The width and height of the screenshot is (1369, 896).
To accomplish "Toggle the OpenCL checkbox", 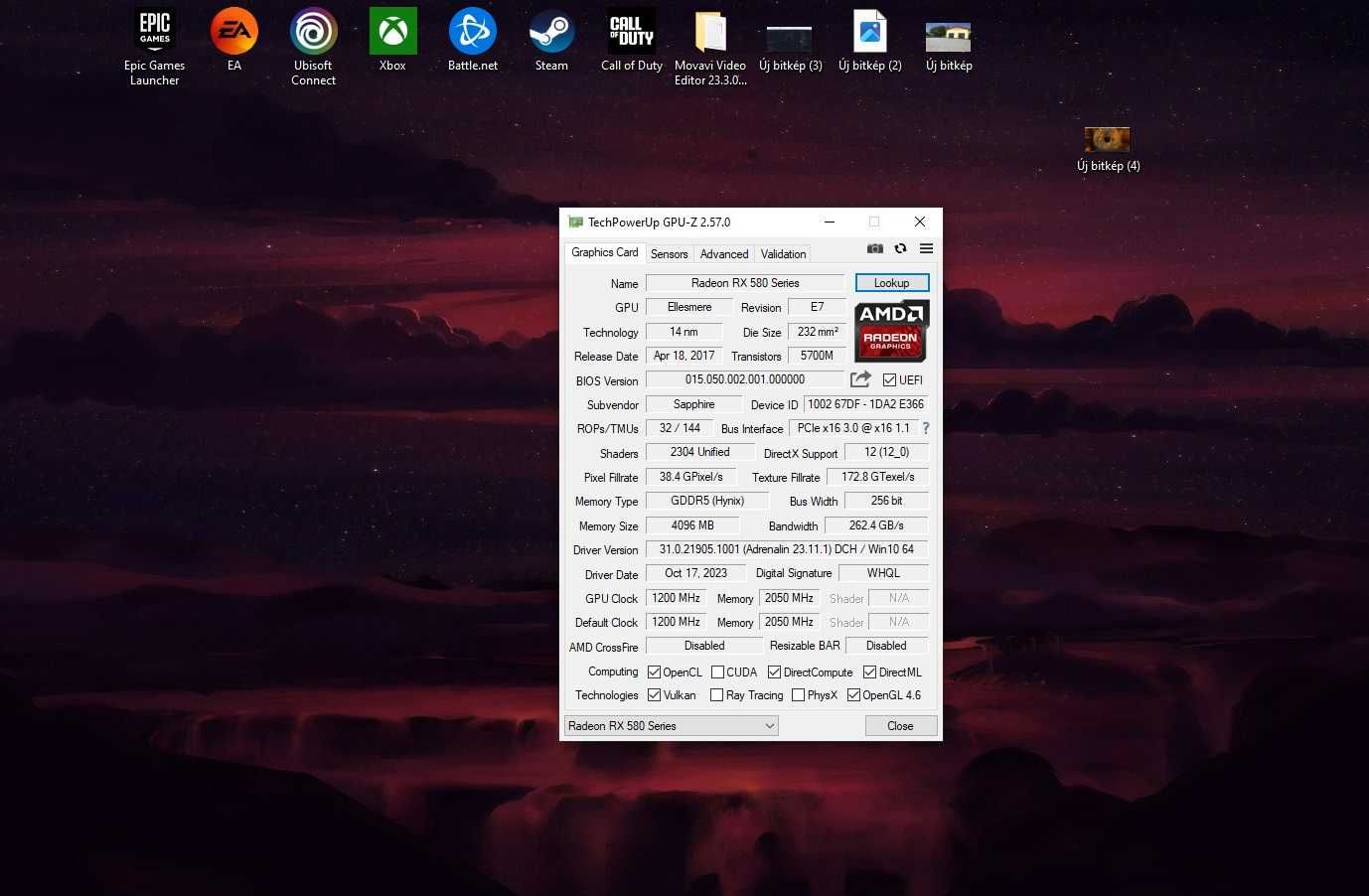I will [x=654, y=672].
